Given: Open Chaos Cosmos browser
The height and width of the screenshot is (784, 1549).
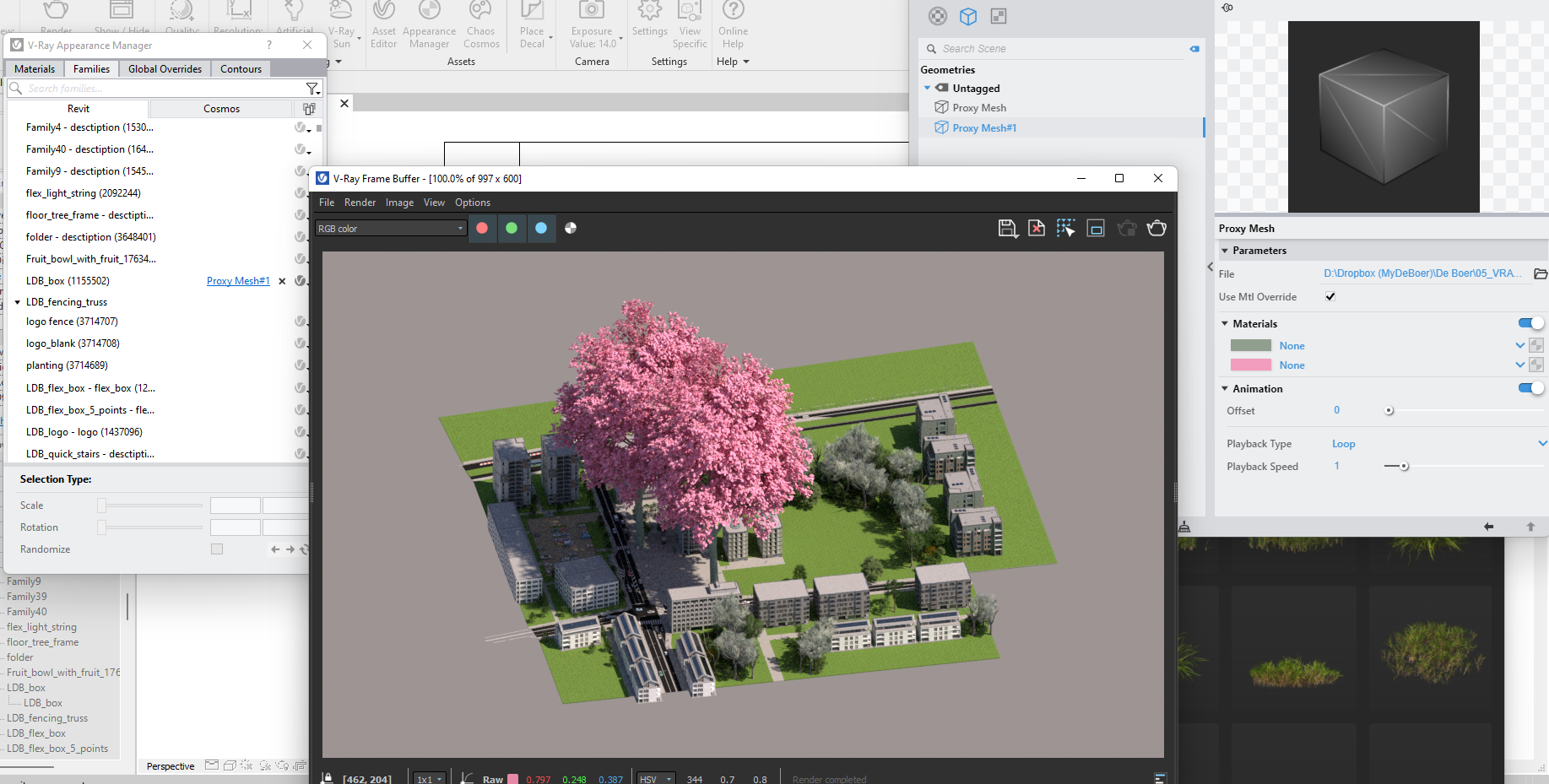Looking at the screenshot, I should [481, 25].
